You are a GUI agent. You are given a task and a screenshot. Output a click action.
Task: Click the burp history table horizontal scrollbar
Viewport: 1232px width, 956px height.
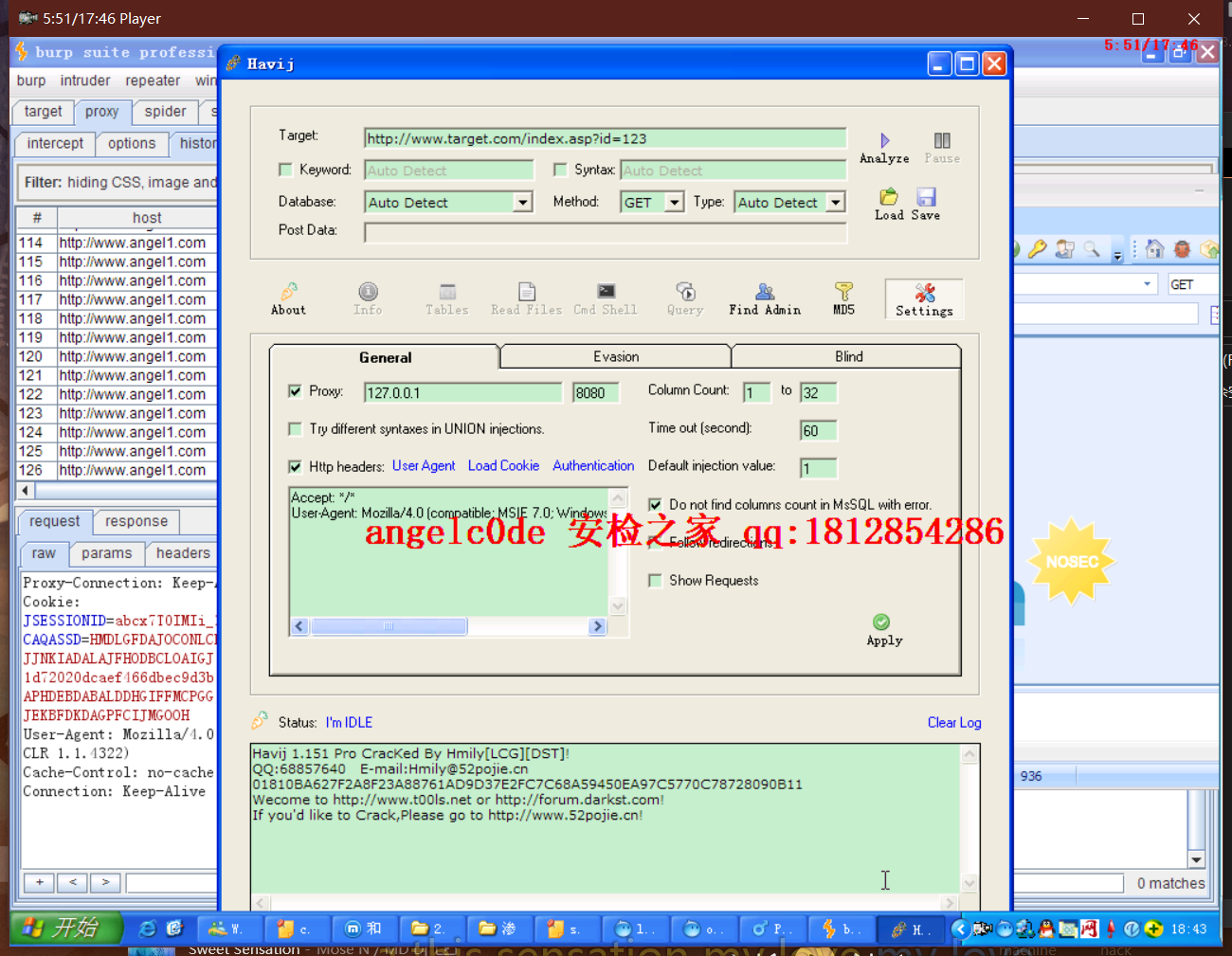point(118,491)
